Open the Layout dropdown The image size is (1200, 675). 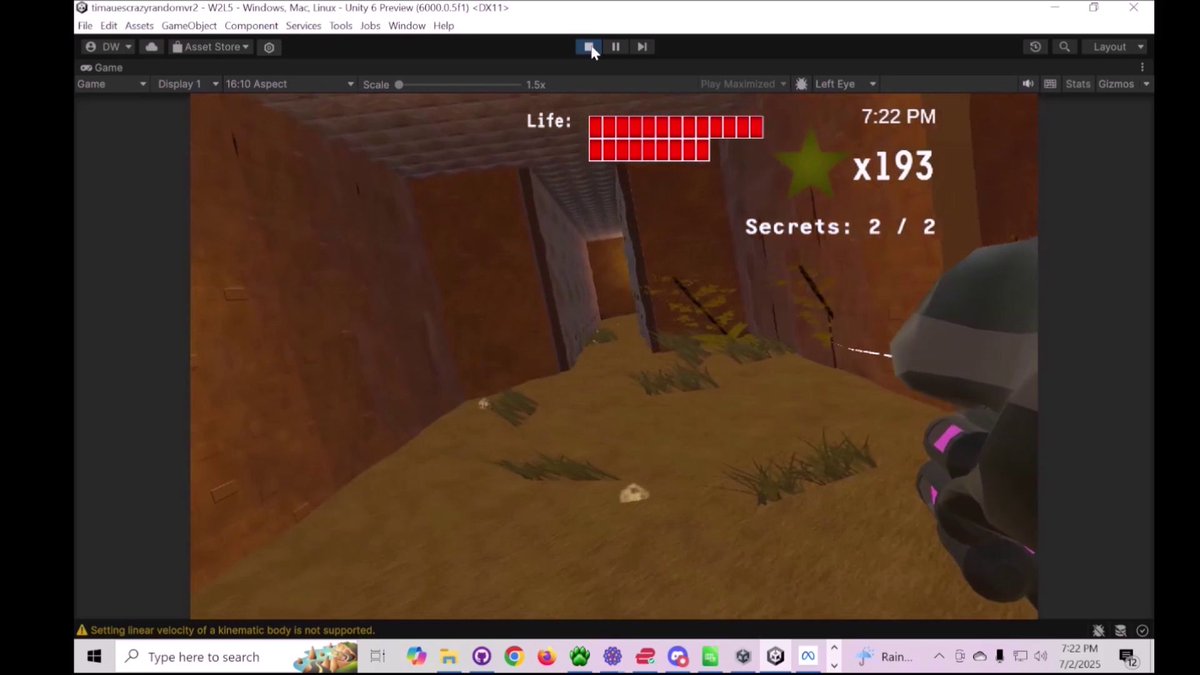(x=1114, y=46)
